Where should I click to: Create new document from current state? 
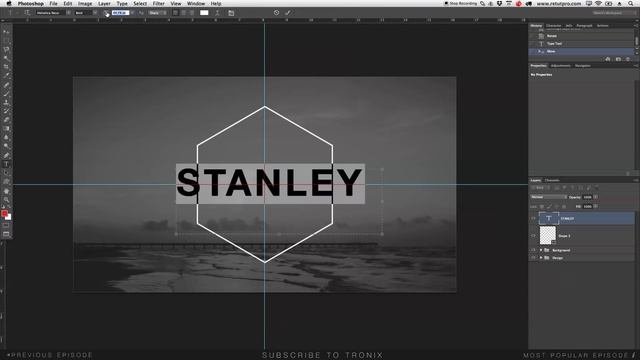click(608, 59)
